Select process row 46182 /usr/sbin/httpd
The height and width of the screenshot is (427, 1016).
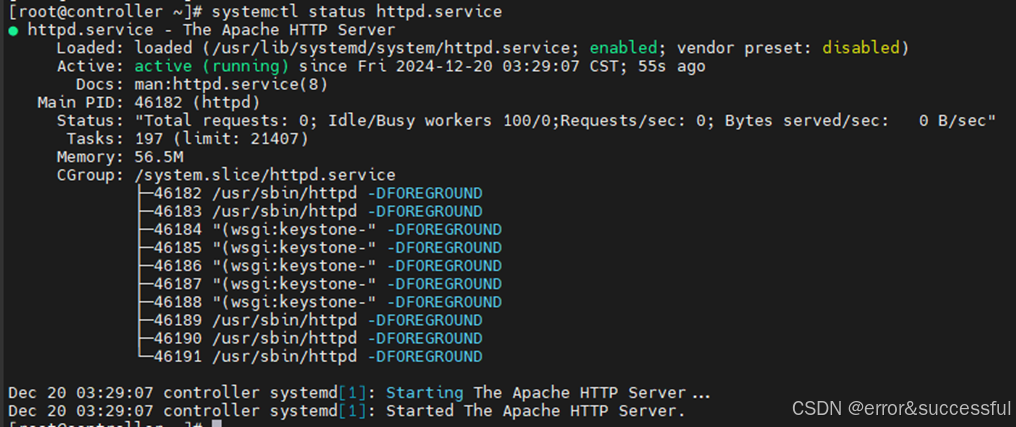[310, 193]
